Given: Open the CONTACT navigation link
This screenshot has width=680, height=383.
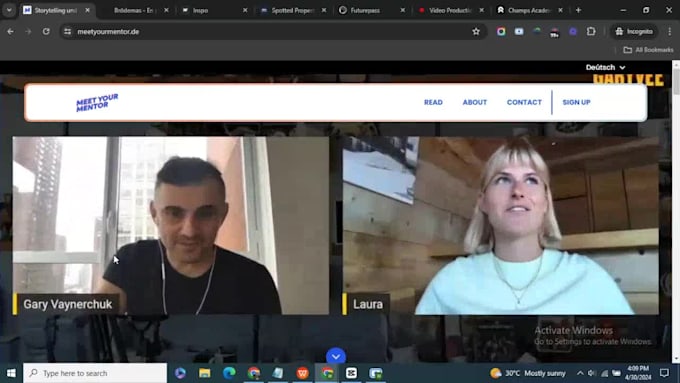Looking at the screenshot, I should [x=524, y=102].
